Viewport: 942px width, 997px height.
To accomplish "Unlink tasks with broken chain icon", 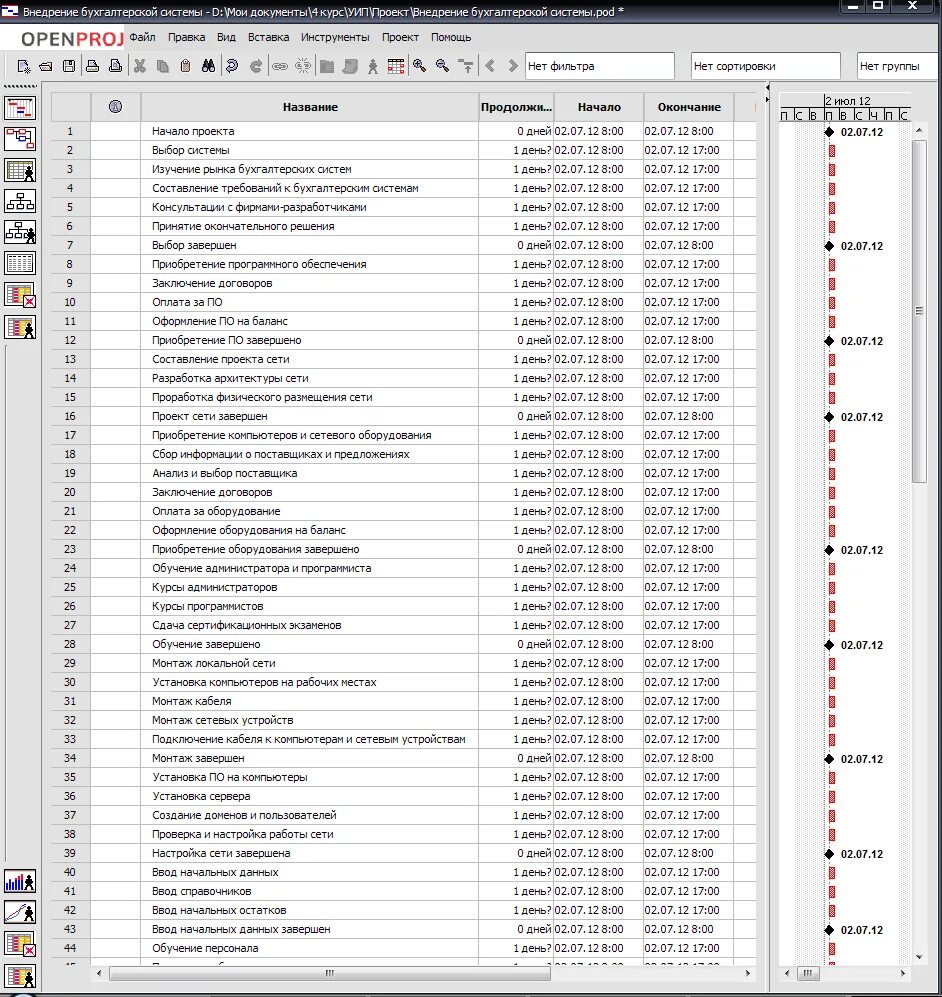I will (x=303, y=66).
